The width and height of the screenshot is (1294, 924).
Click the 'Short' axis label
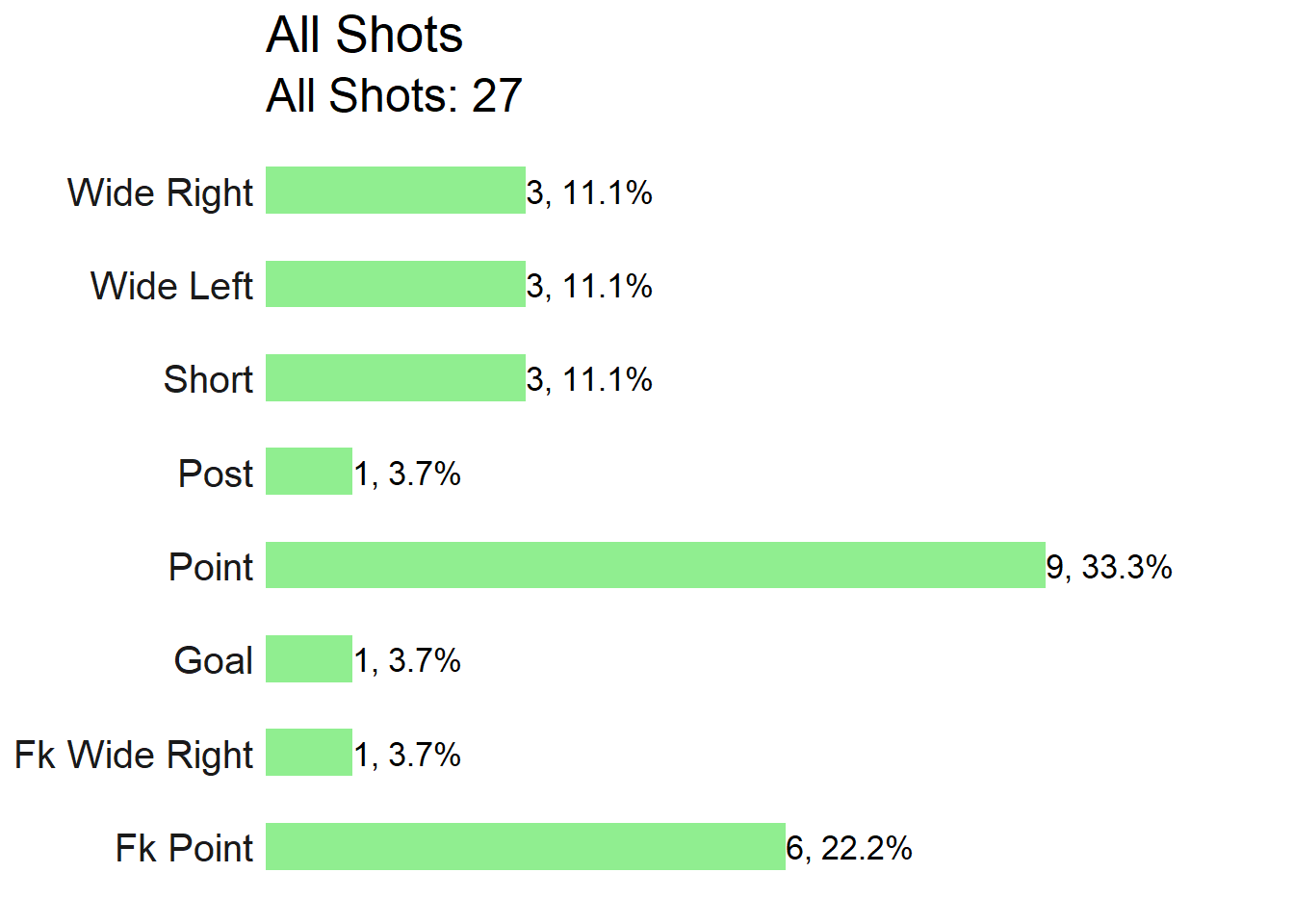pos(208,379)
